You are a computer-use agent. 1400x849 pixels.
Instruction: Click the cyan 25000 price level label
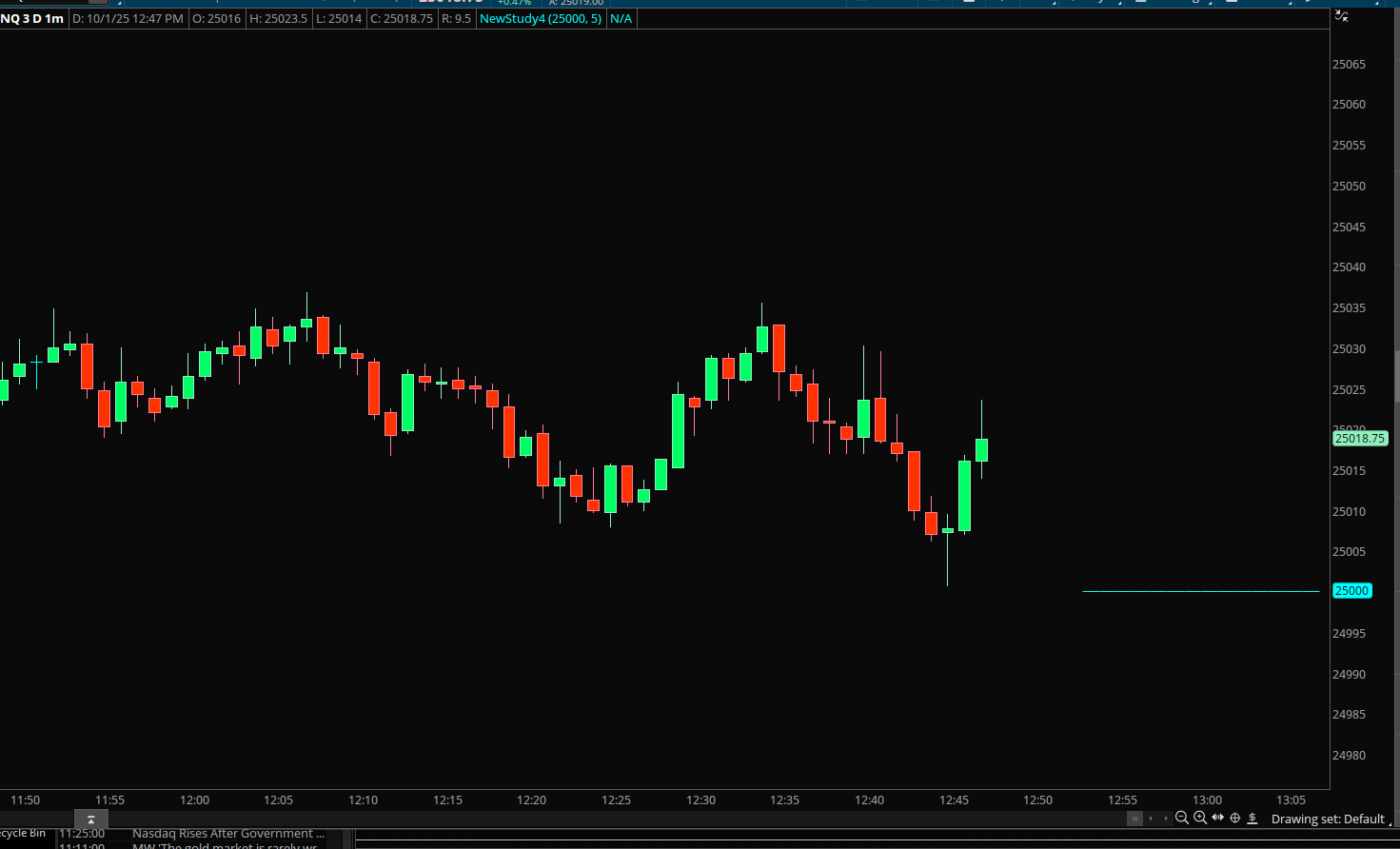click(1351, 591)
